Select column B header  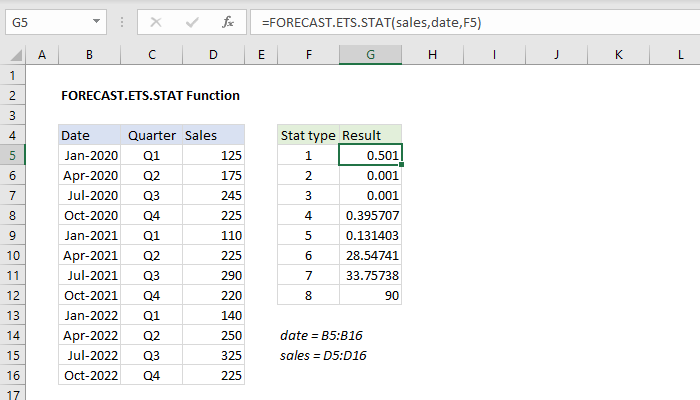pos(89,55)
